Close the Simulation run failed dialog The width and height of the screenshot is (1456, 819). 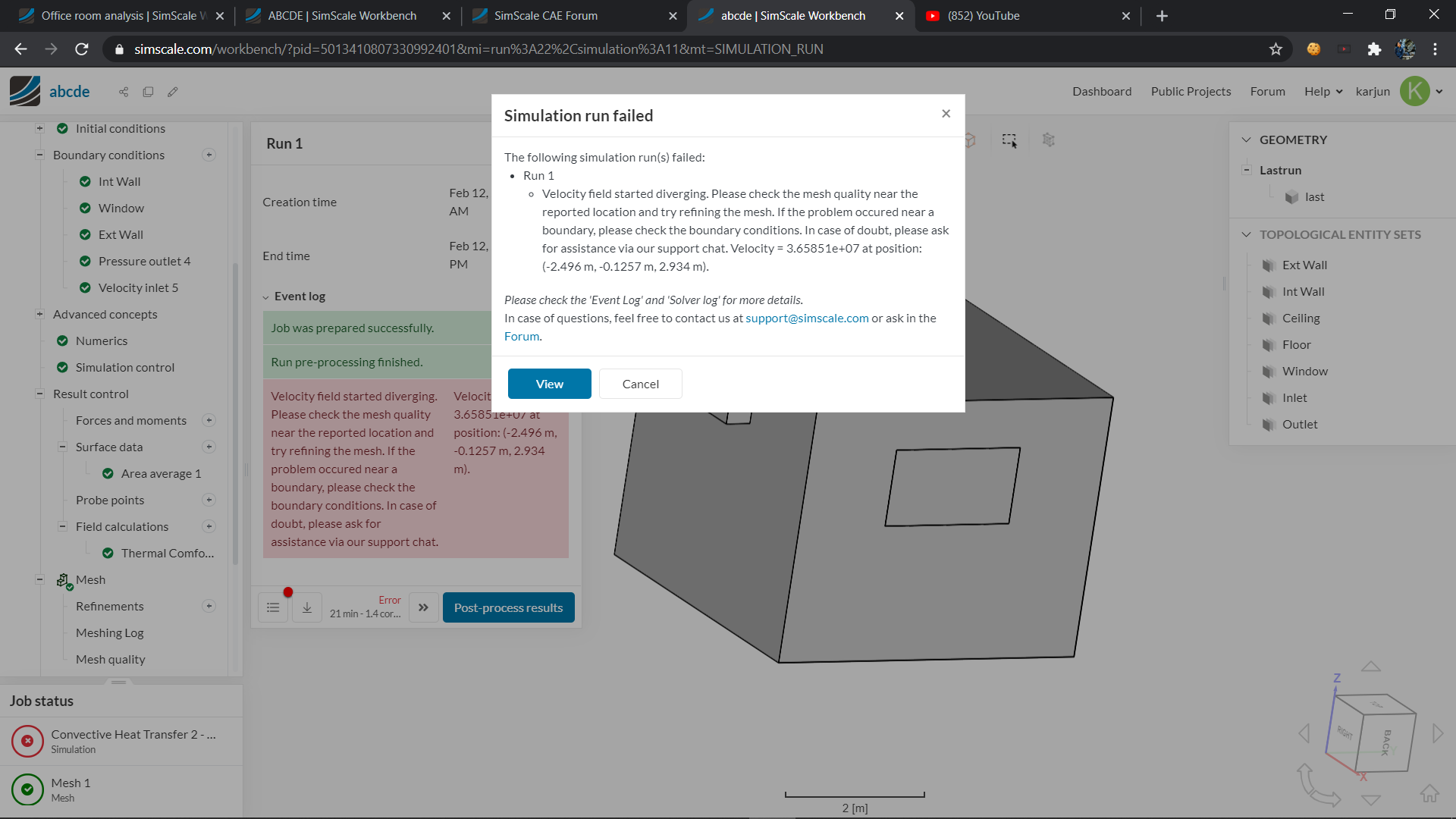click(x=946, y=114)
